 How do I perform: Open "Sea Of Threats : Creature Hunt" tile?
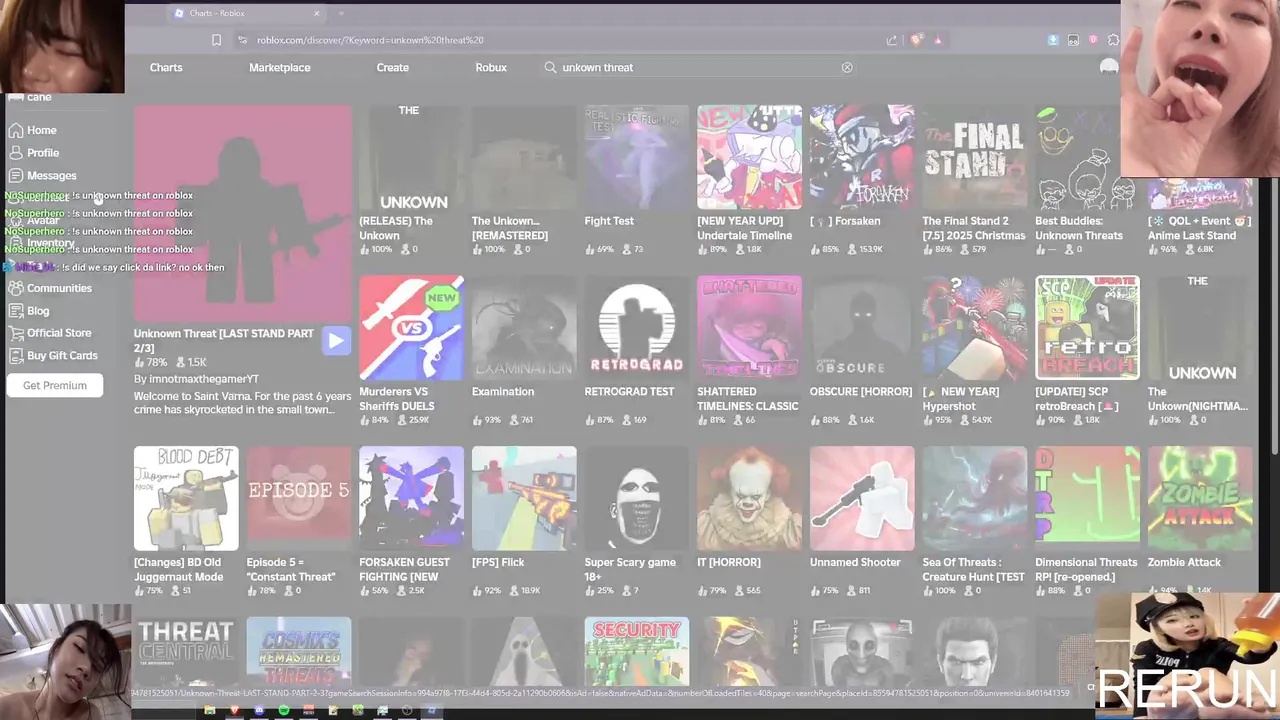[974, 521]
